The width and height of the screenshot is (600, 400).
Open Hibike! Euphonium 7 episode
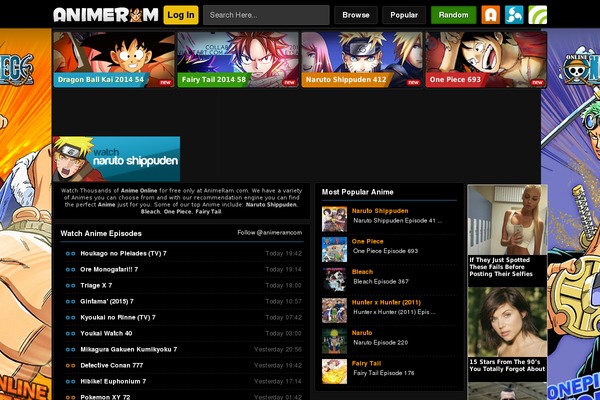click(x=113, y=382)
